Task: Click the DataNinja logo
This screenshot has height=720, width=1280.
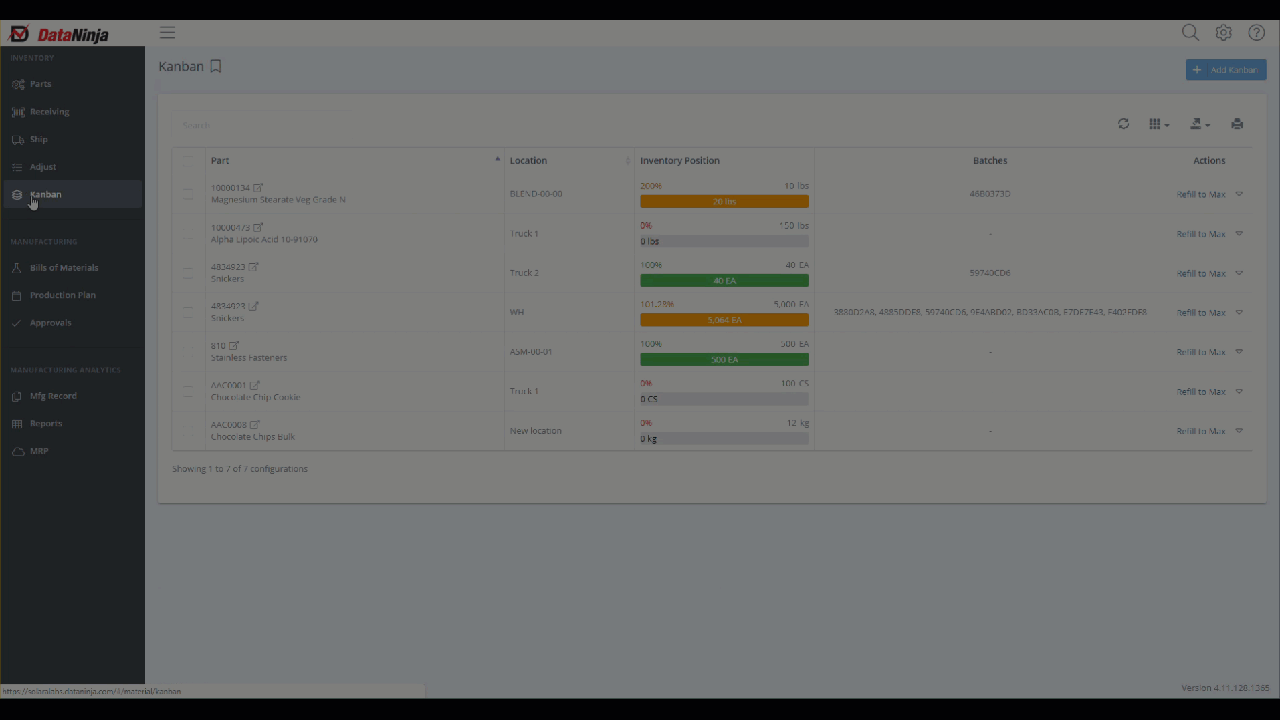Action: click(x=59, y=34)
